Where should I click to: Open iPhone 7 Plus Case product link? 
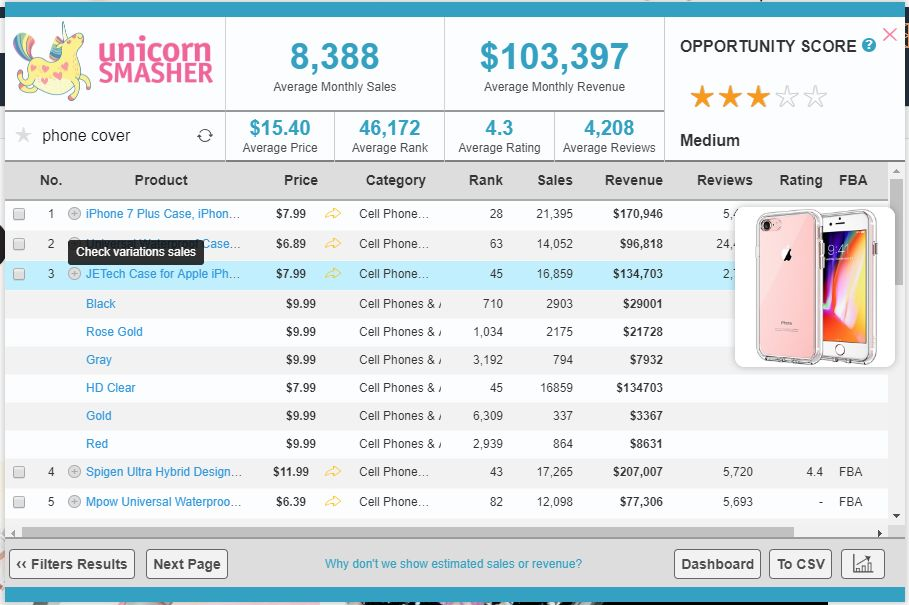click(163, 214)
